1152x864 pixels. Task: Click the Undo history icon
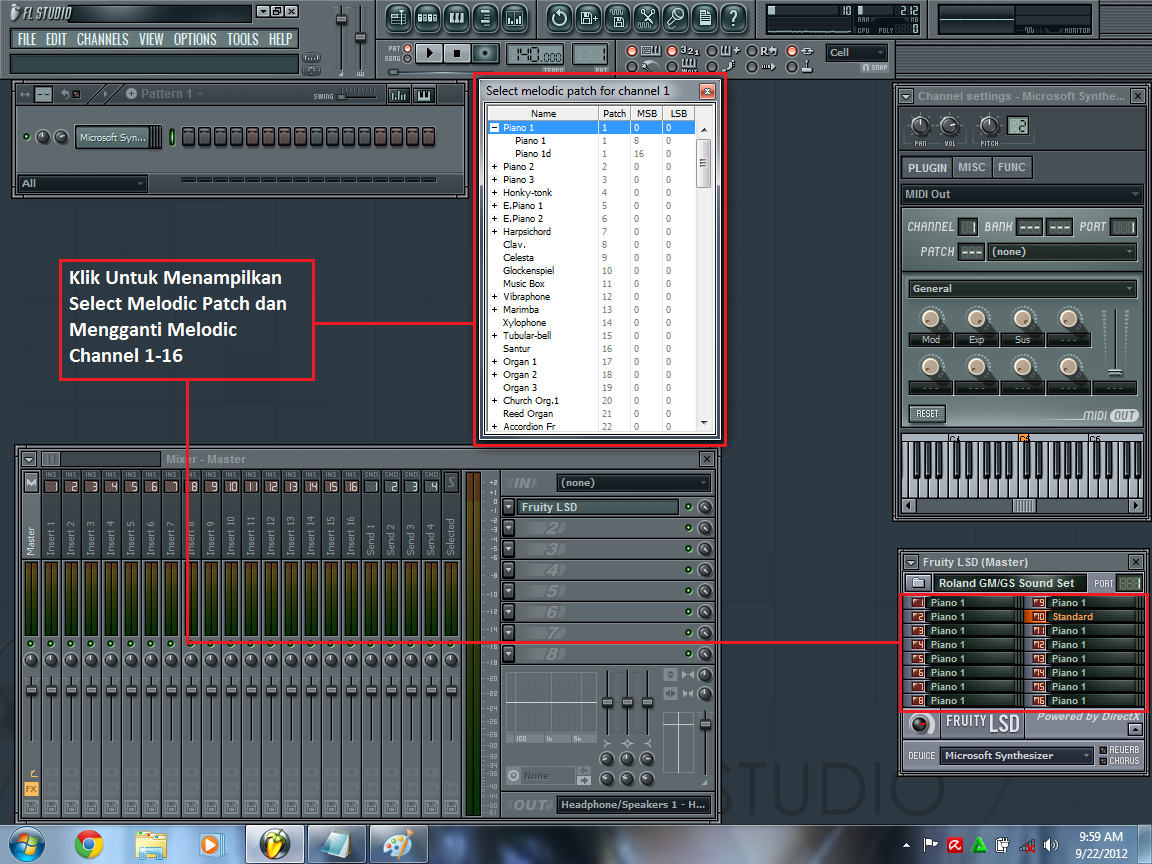[x=559, y=18]
